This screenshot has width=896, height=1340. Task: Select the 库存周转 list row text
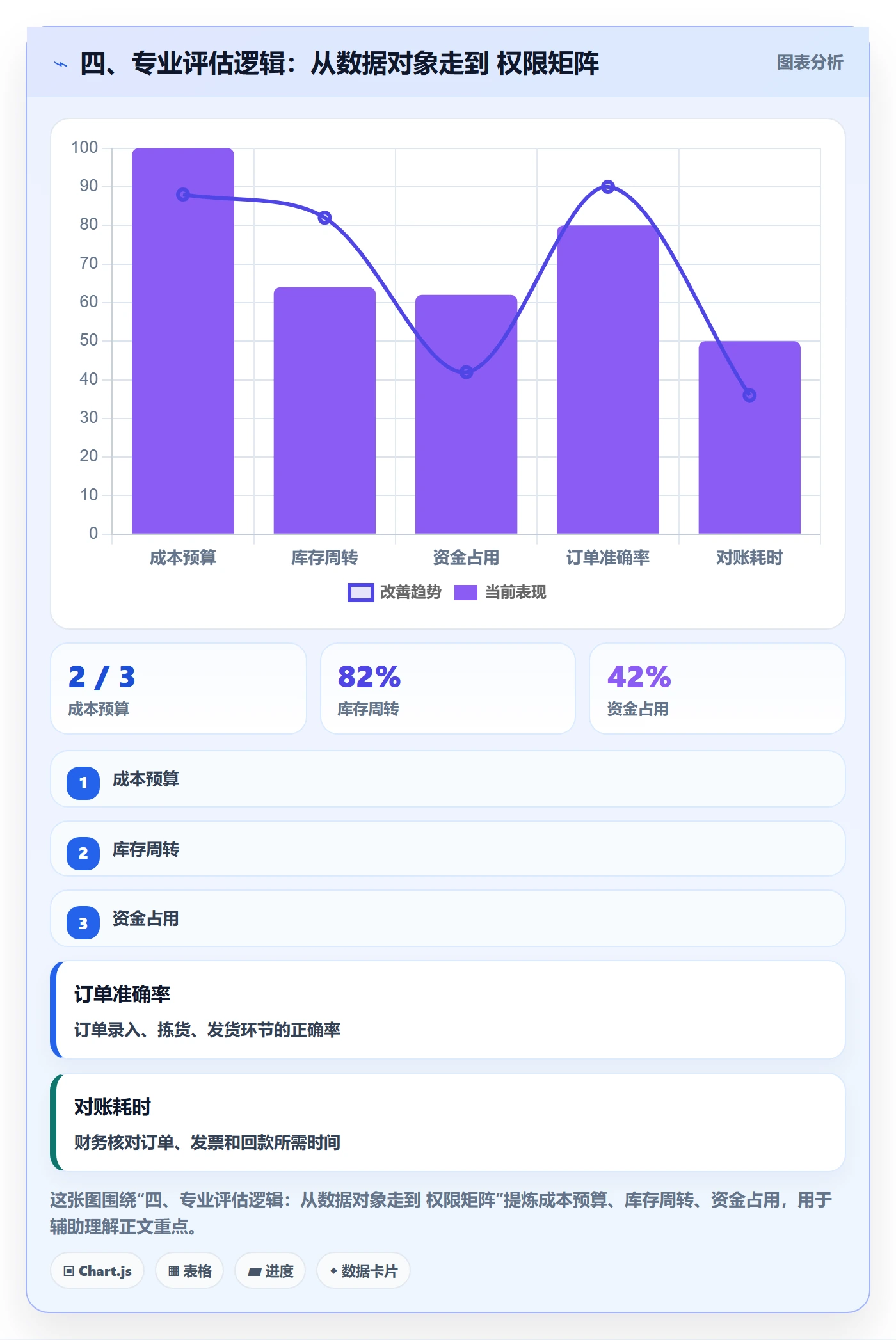146,850
